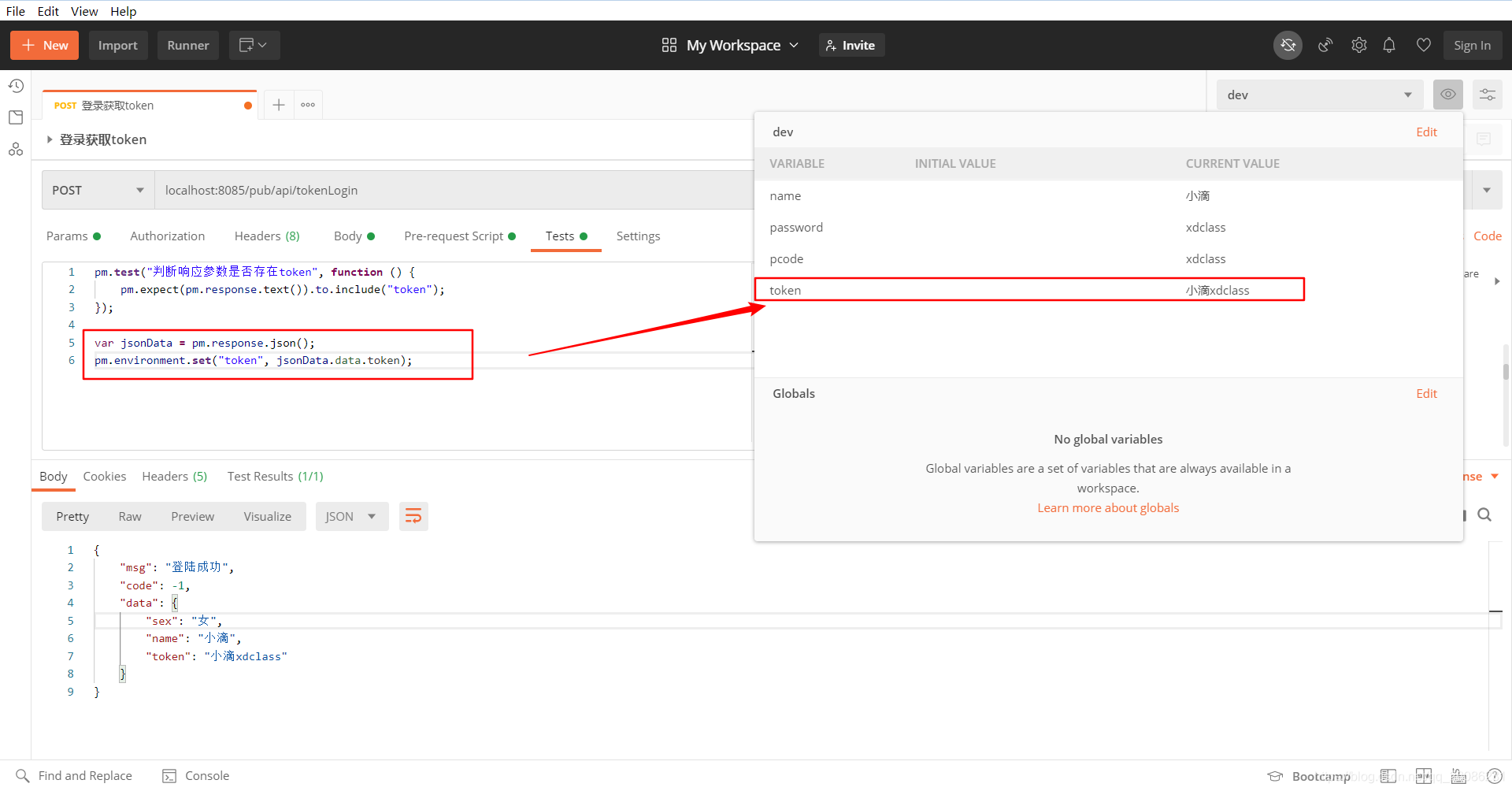Select the Pretty view
The width and height of the screenshot is (1512, 791).
72,517
